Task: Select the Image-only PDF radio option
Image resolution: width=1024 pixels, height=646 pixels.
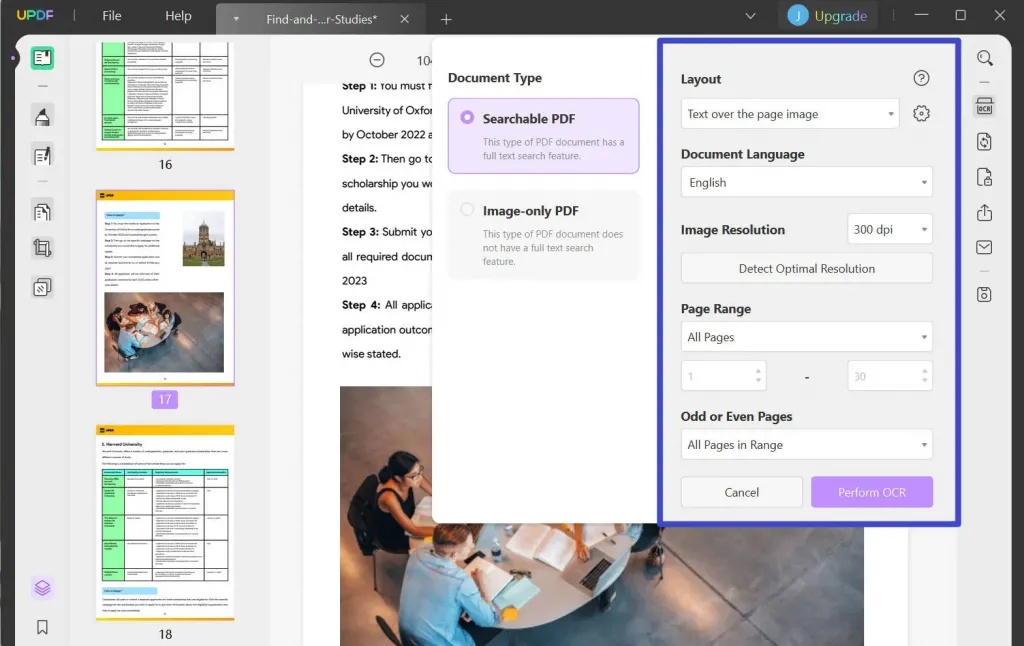Action: [x=467, y=210]
